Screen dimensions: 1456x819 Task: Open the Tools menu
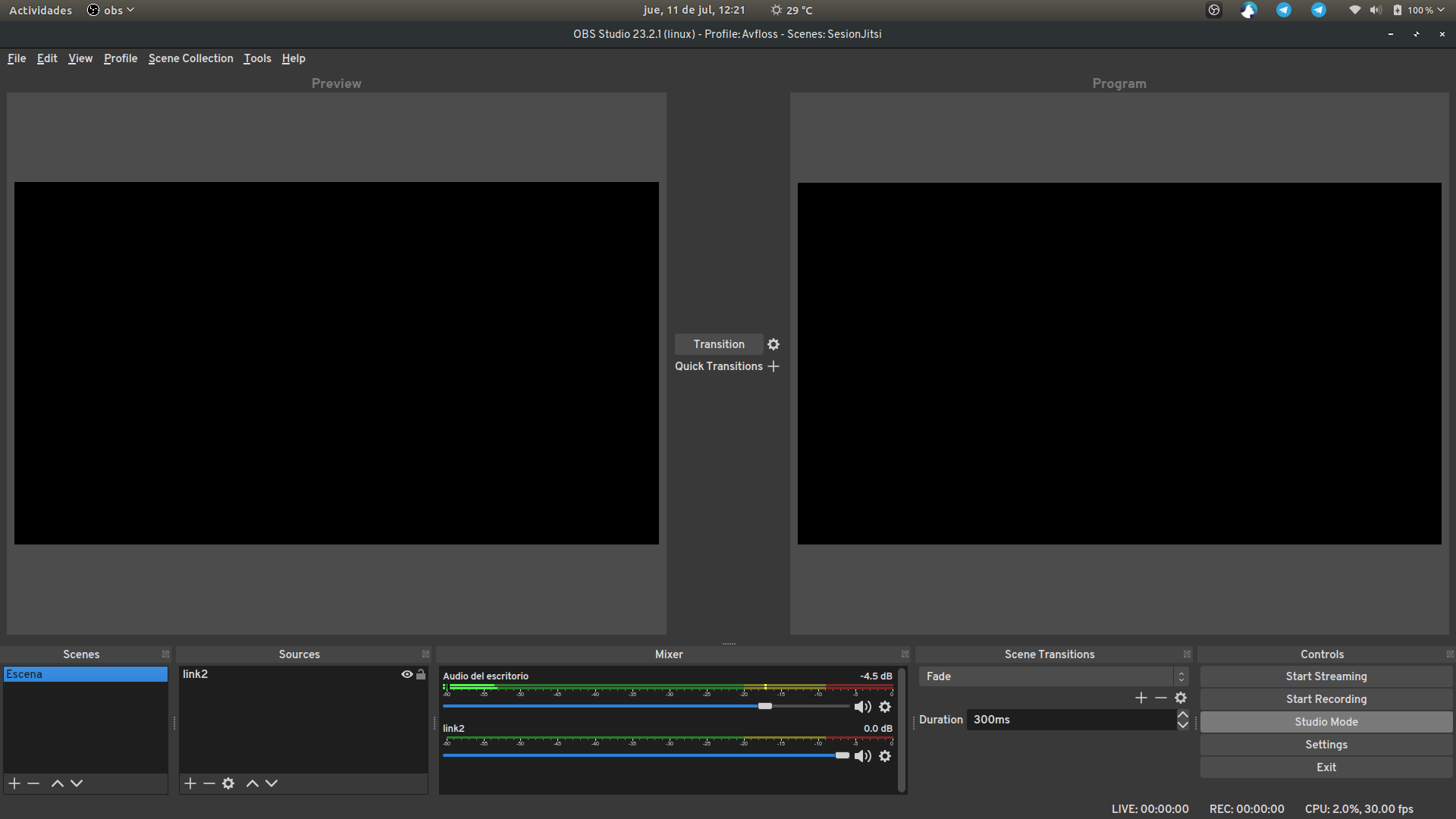click(257, 58)
